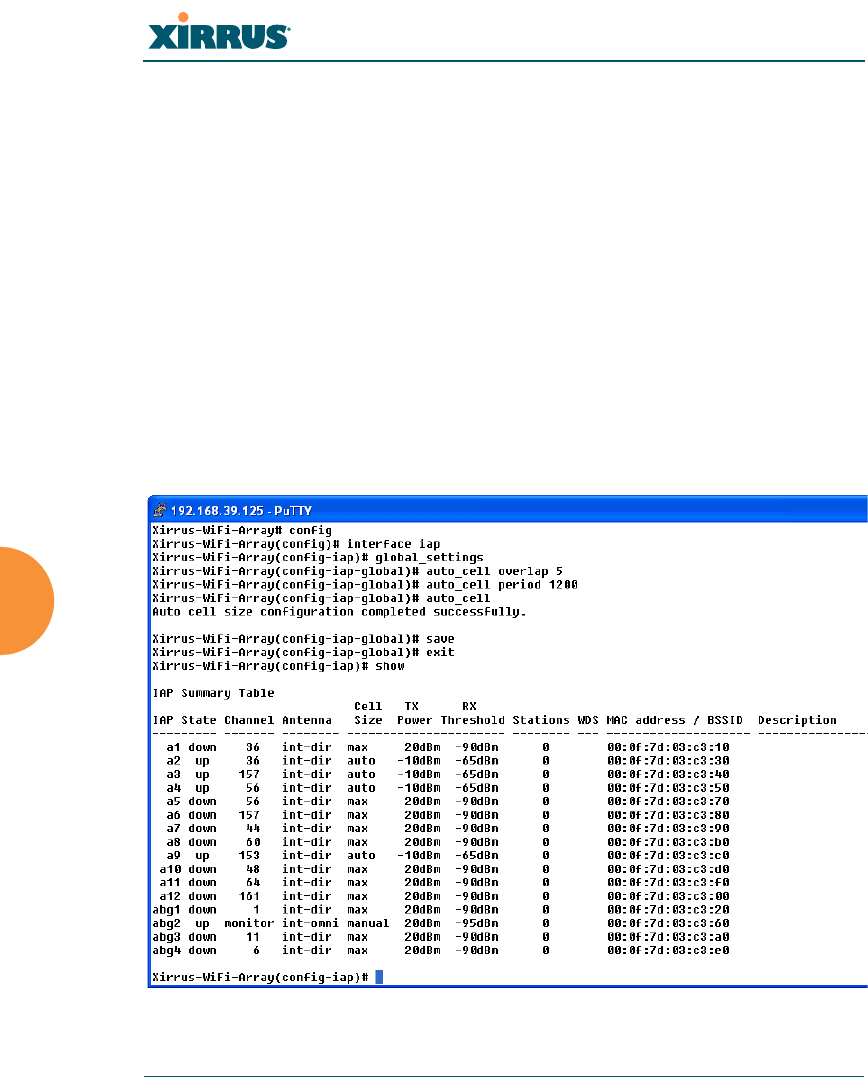
Task: Click the 'interface iap' command line
Action: coord(296,544)
